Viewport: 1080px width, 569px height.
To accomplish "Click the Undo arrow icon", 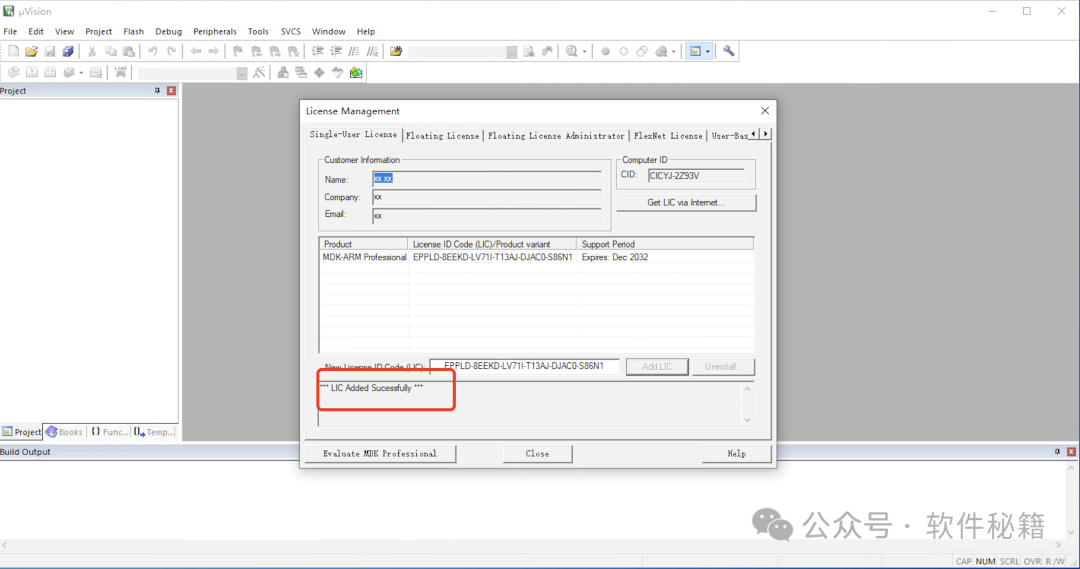I will coord(153,52).
